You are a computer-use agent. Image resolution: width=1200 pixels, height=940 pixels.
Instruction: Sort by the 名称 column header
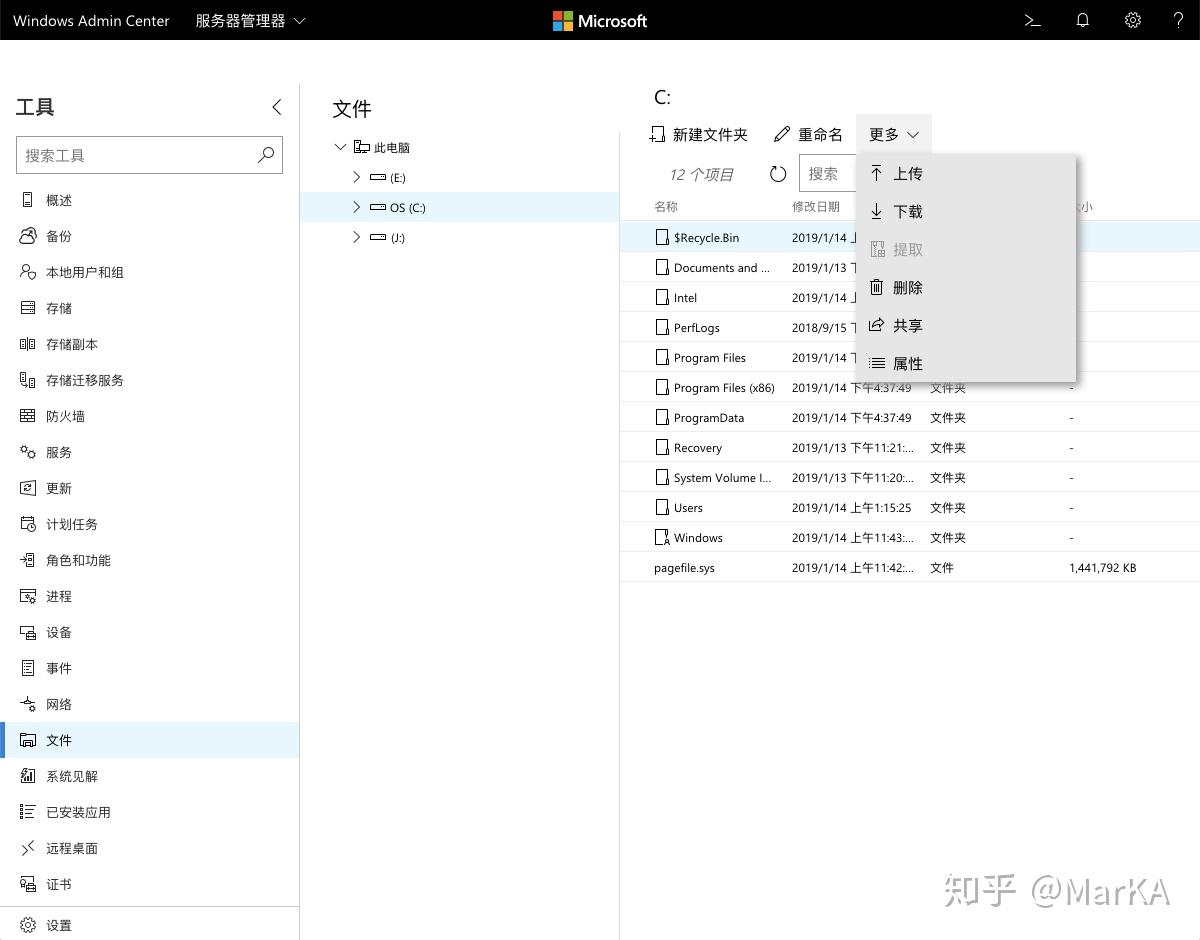[666, 206]
